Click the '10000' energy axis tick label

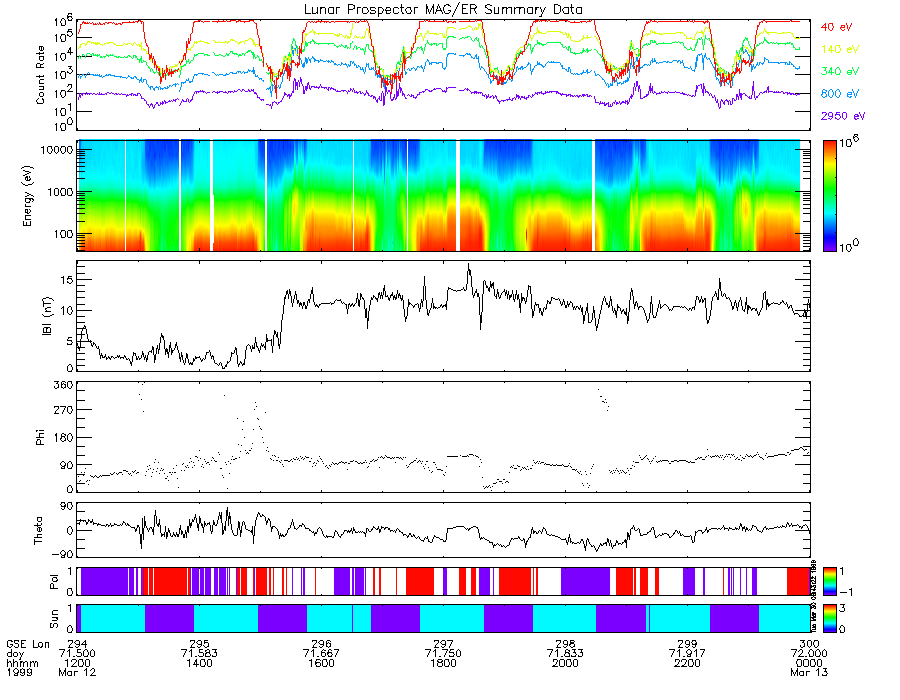tap(56, 150)
